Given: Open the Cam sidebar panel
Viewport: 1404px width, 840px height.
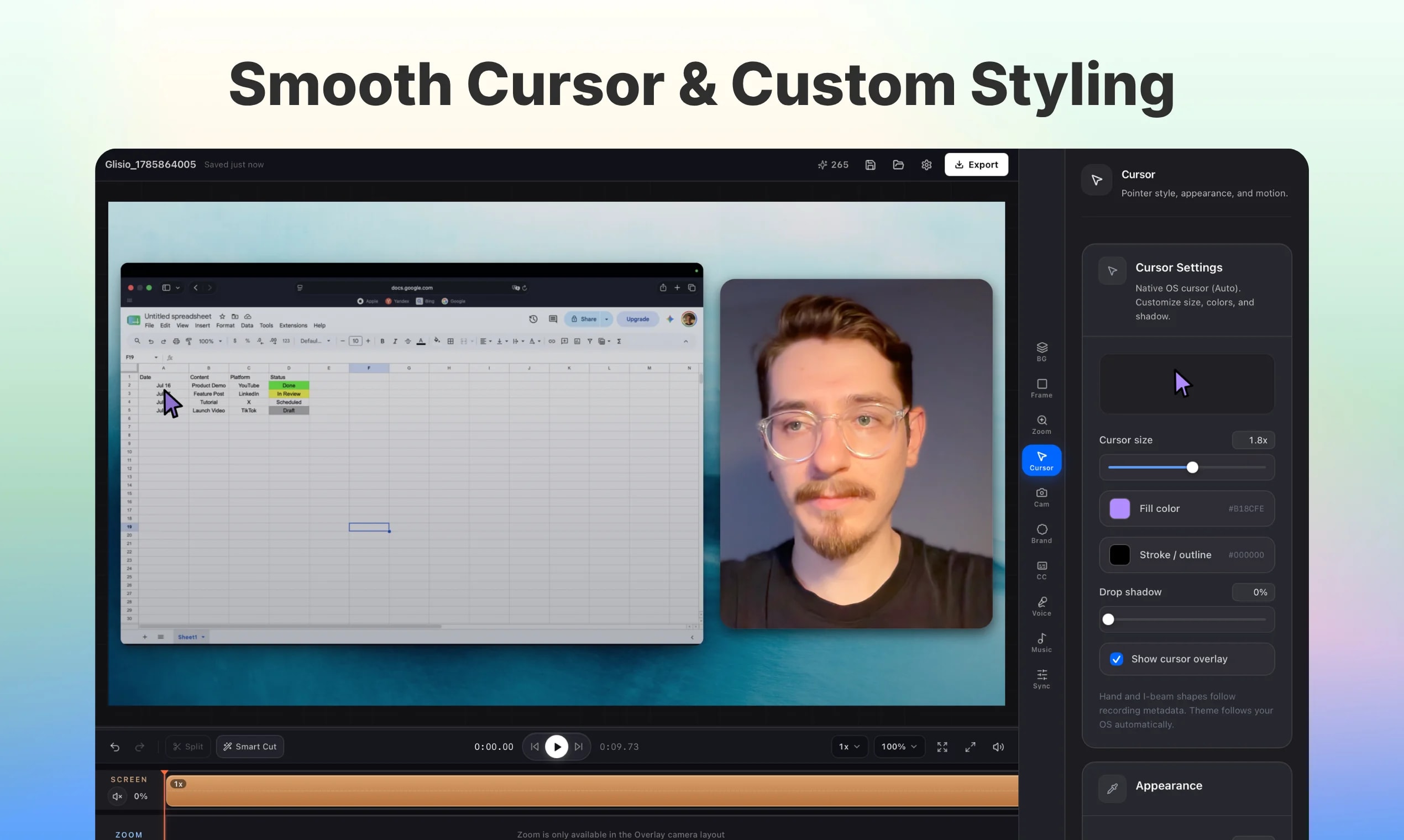Looking at the screenshot, I should pyautogui.click(x=1041, y=497).
